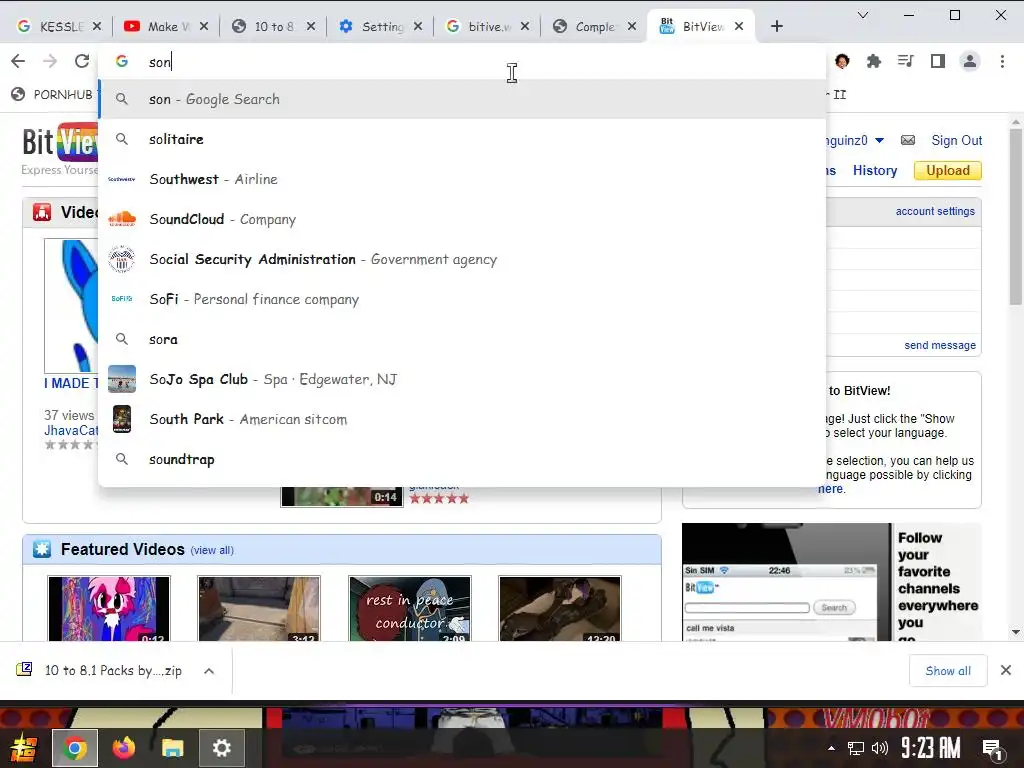The width and height of the screenshot is (1024, 768).
Task: Open the rest in peace conductor thumbnail
Action: point(409,609)
